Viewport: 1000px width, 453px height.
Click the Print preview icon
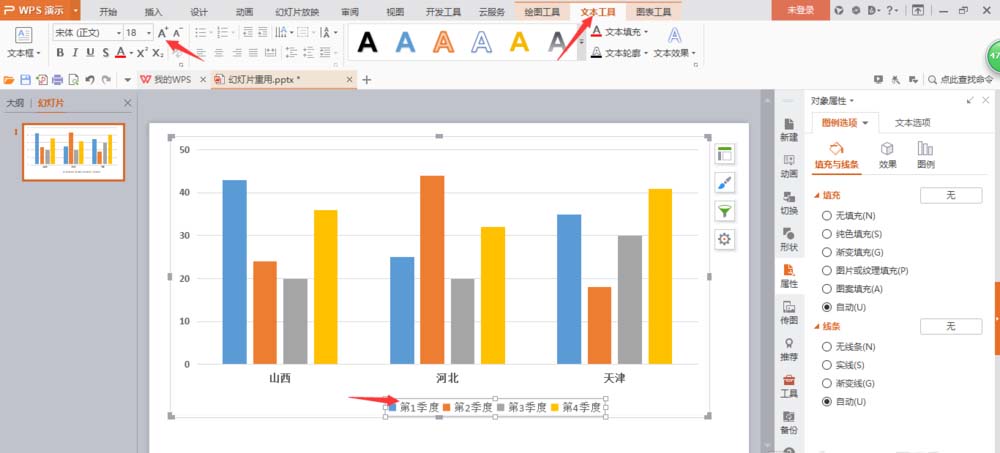73,80
